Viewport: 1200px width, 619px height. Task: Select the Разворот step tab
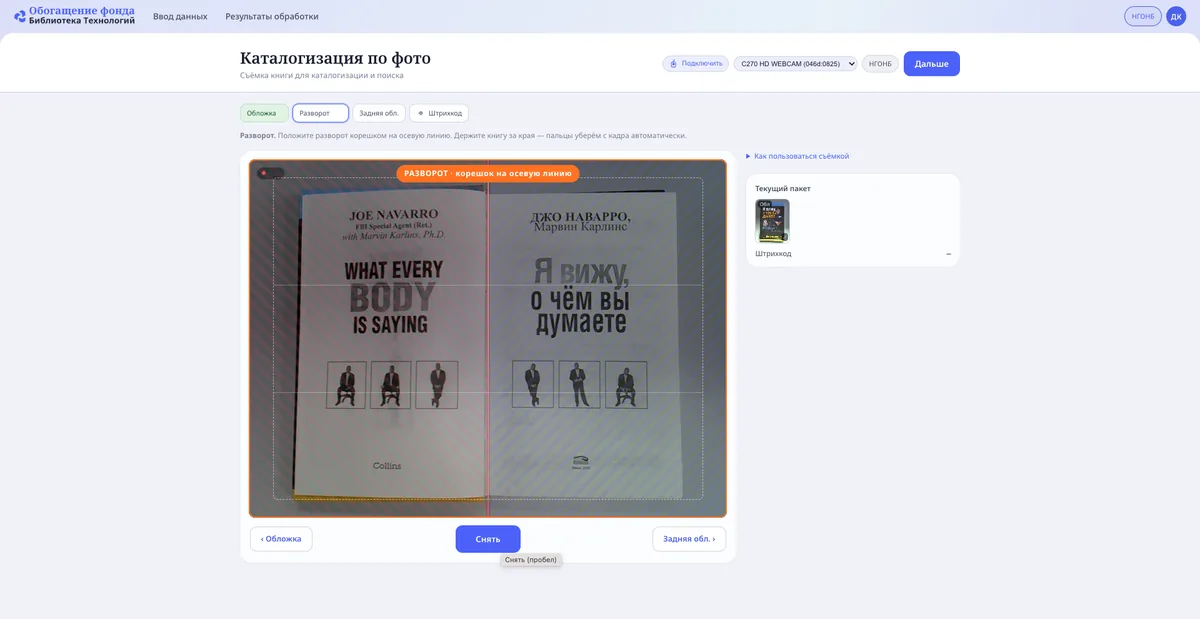tap(320, 113)
